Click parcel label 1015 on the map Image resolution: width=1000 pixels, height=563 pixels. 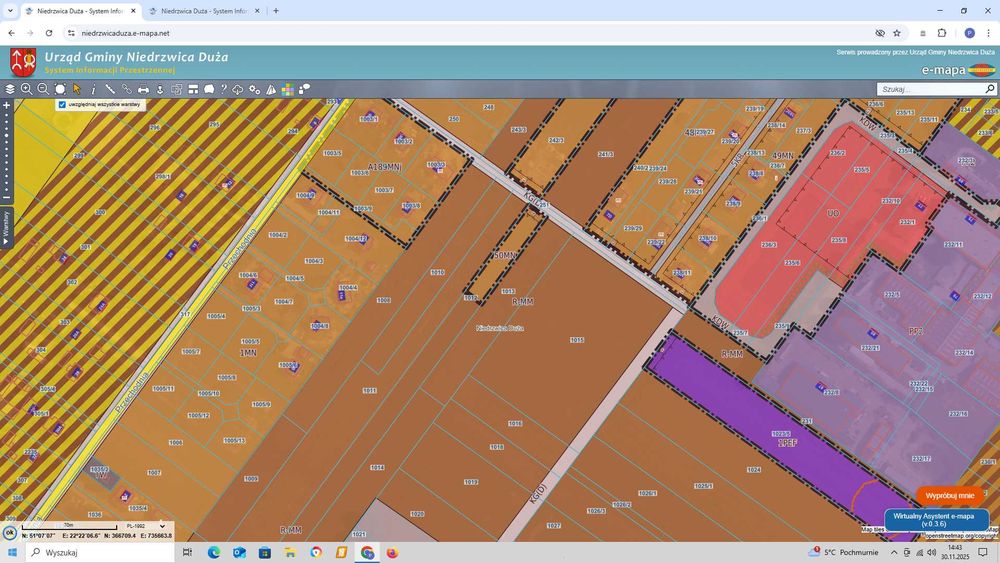577,340
